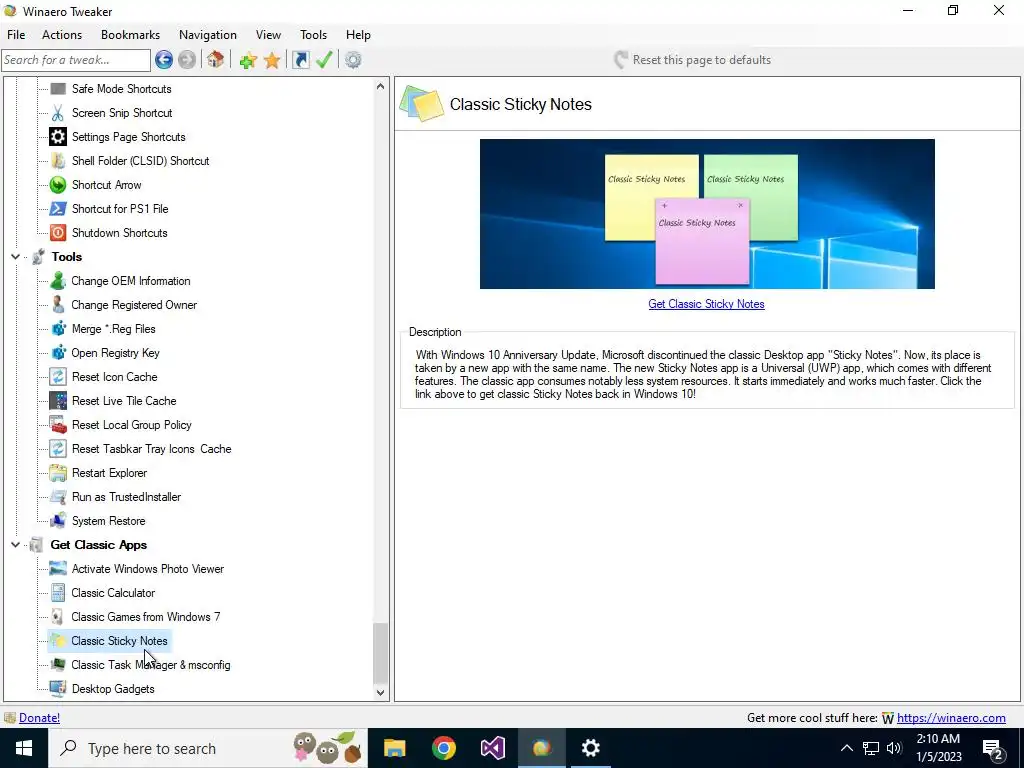
Task: Open the Help menu
Action: 358,35
